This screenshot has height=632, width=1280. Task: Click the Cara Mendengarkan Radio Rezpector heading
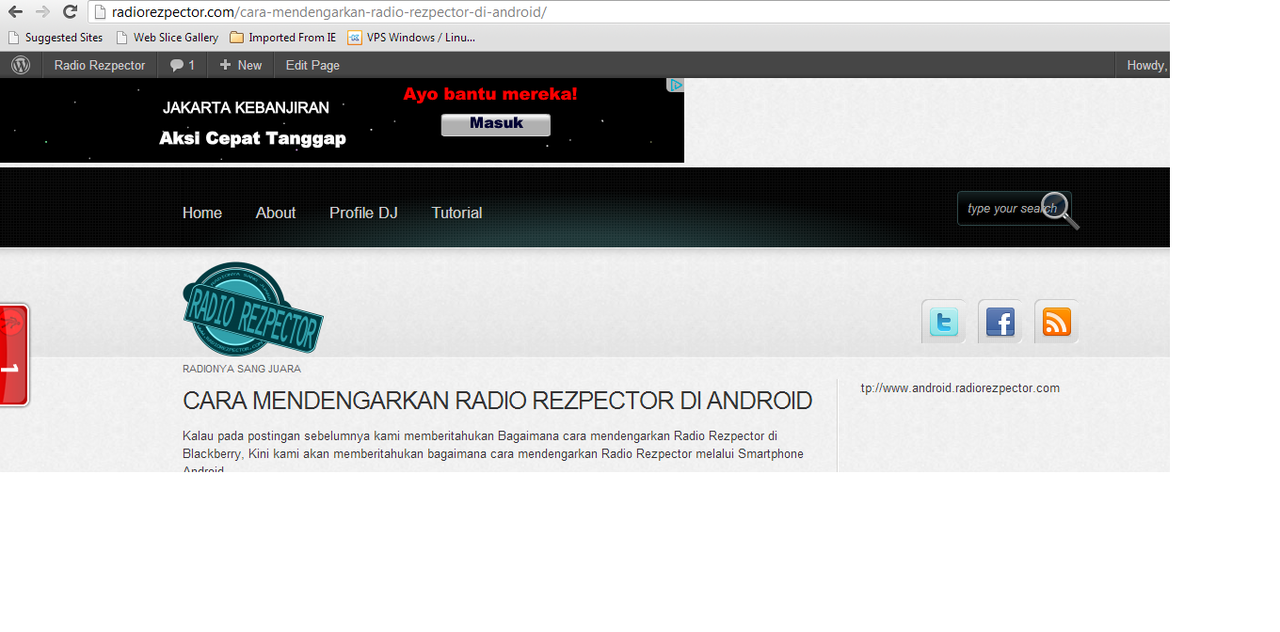click(497, 401)
